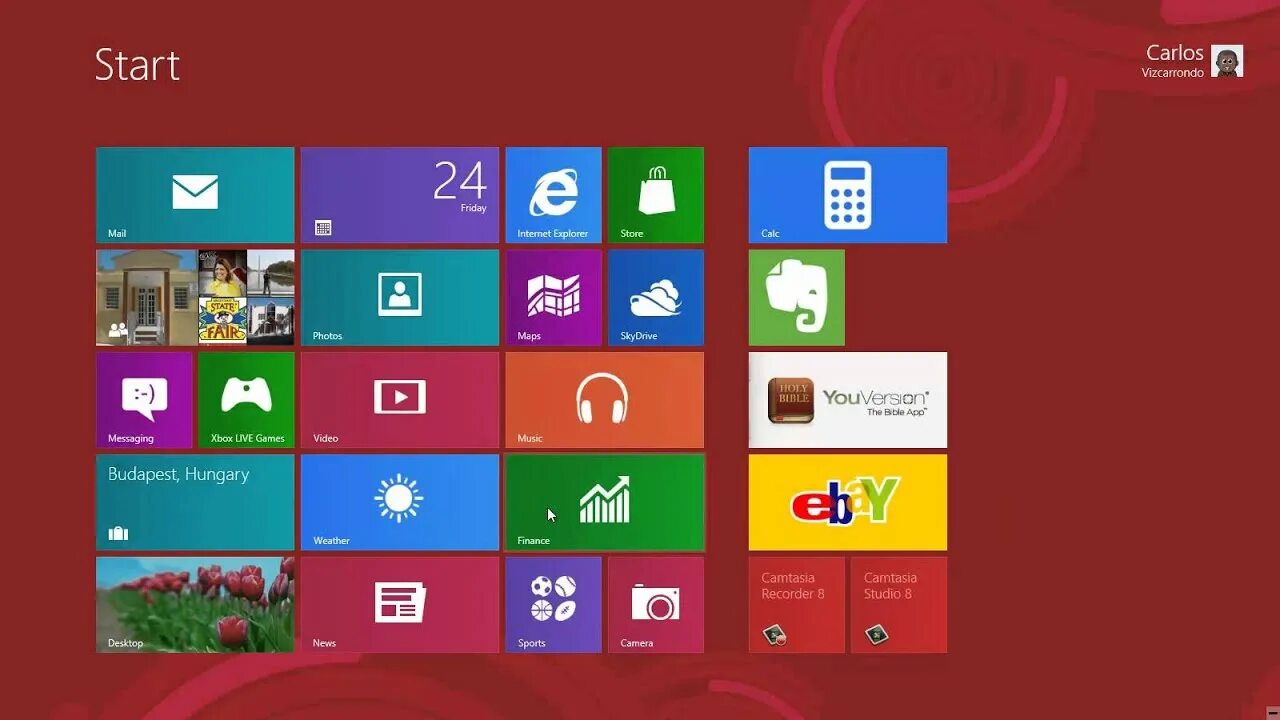The width and height of the screenshot is (1280, 720).
Task: Open the People tile with photo collage
Action: (195, 298)
